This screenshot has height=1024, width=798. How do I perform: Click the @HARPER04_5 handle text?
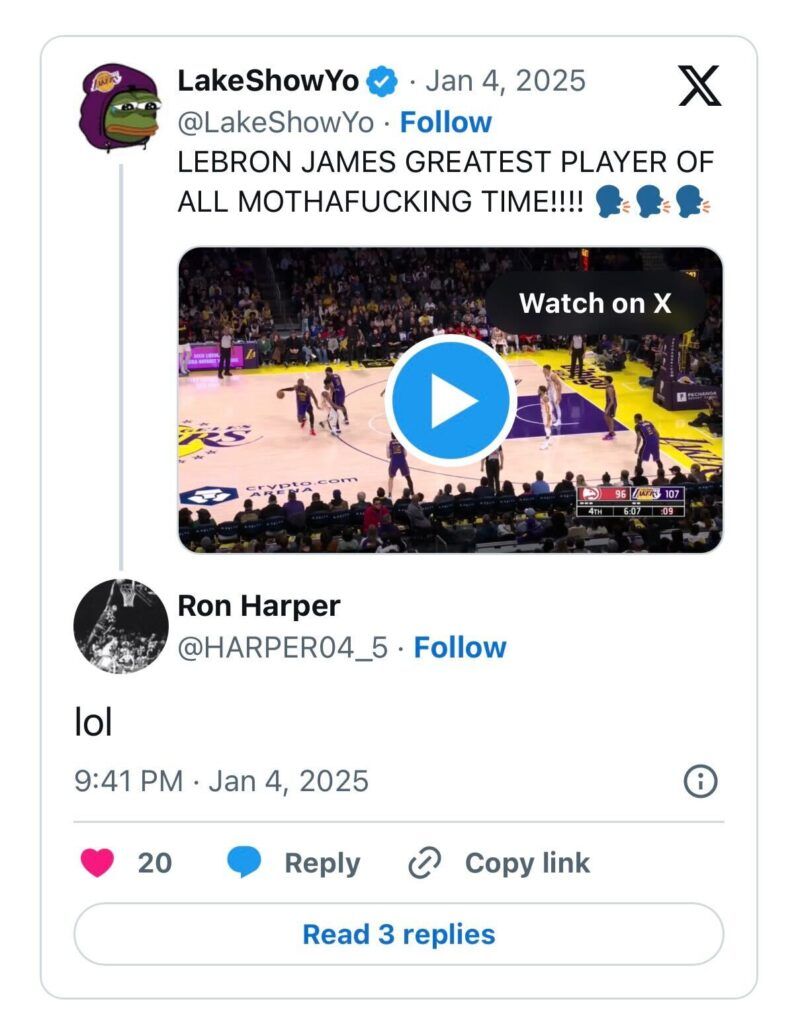[x=282, y=647]
